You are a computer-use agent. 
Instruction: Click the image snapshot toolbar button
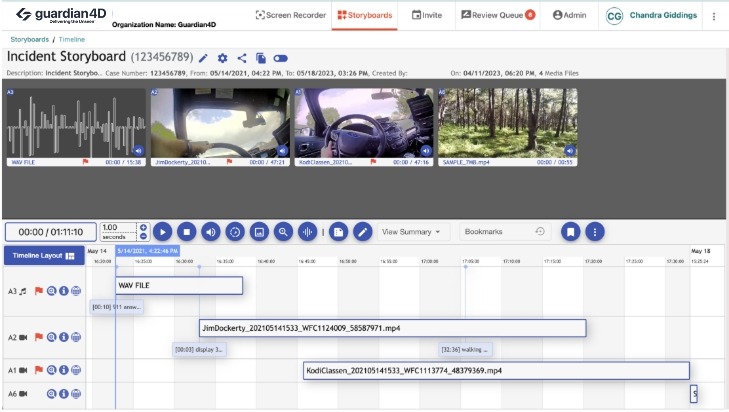pyautogui.click(x=259, y=232)
